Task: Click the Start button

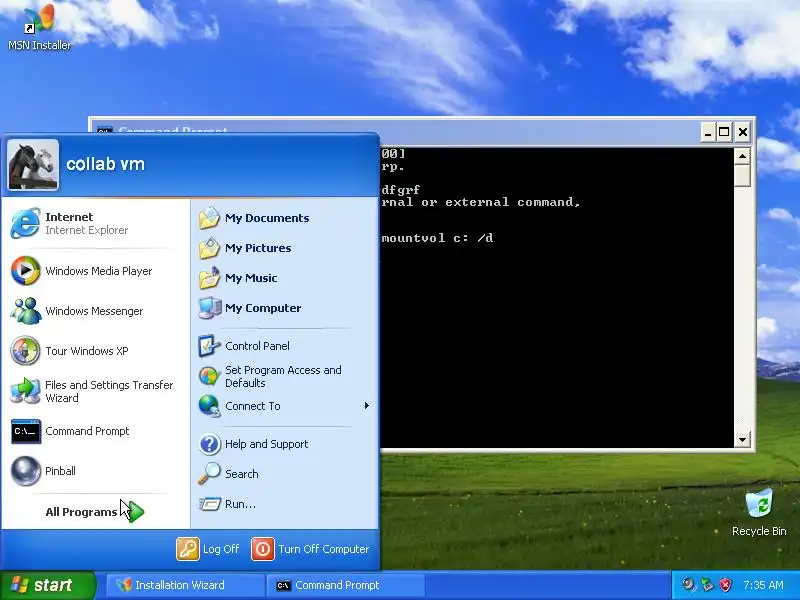Action: [48, 585]
